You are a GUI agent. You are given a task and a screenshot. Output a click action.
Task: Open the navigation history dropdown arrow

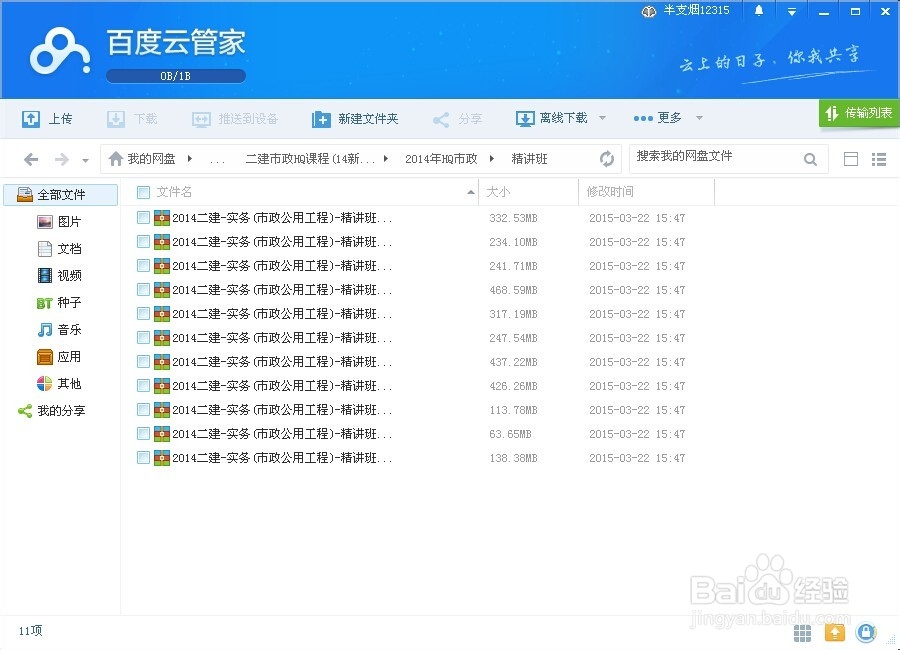pyautogui.click(x=85, y=160)
